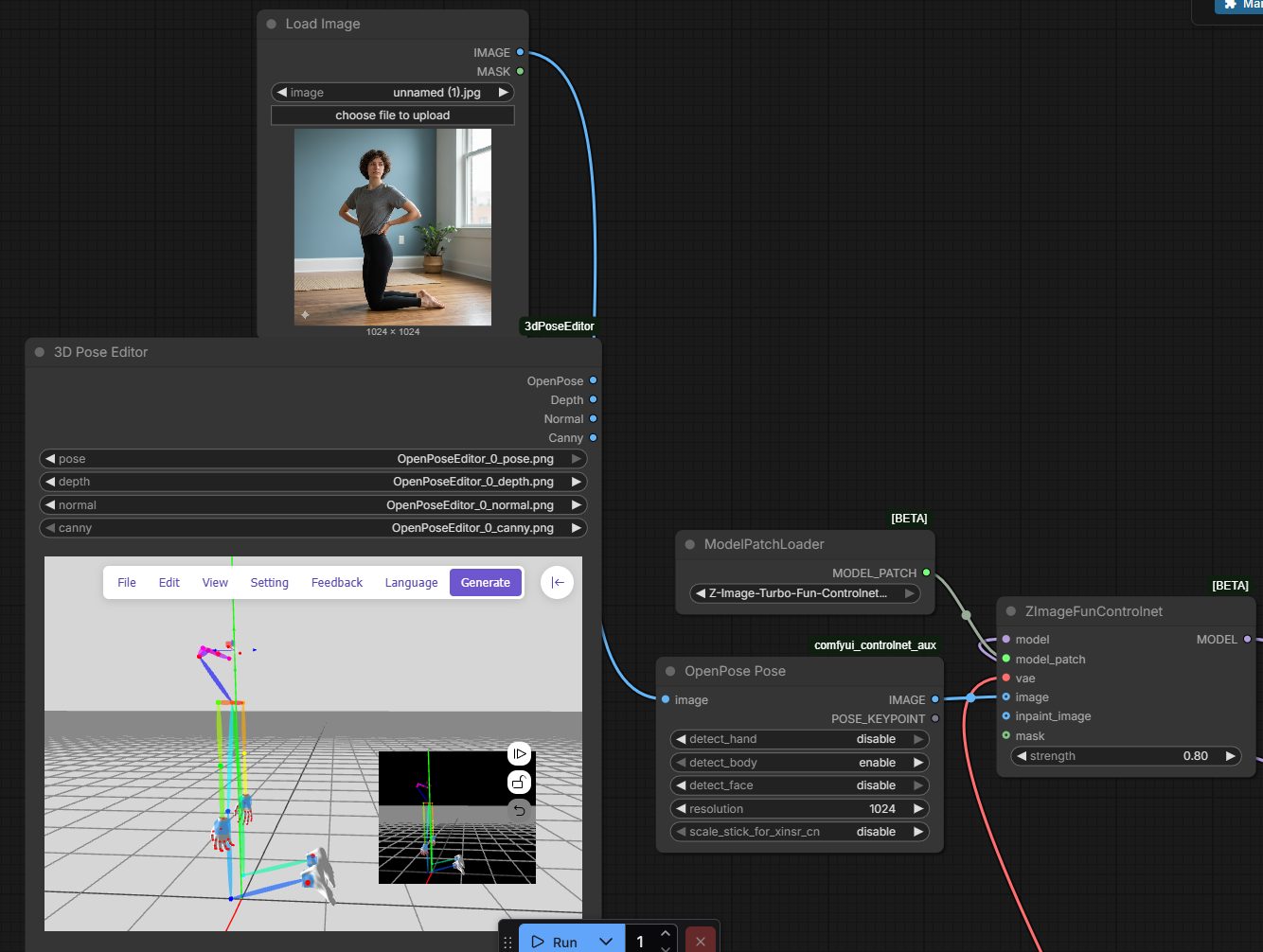Cancel the run with the red X button
The image size is (1263, 952).
click(x=700, y=941)
